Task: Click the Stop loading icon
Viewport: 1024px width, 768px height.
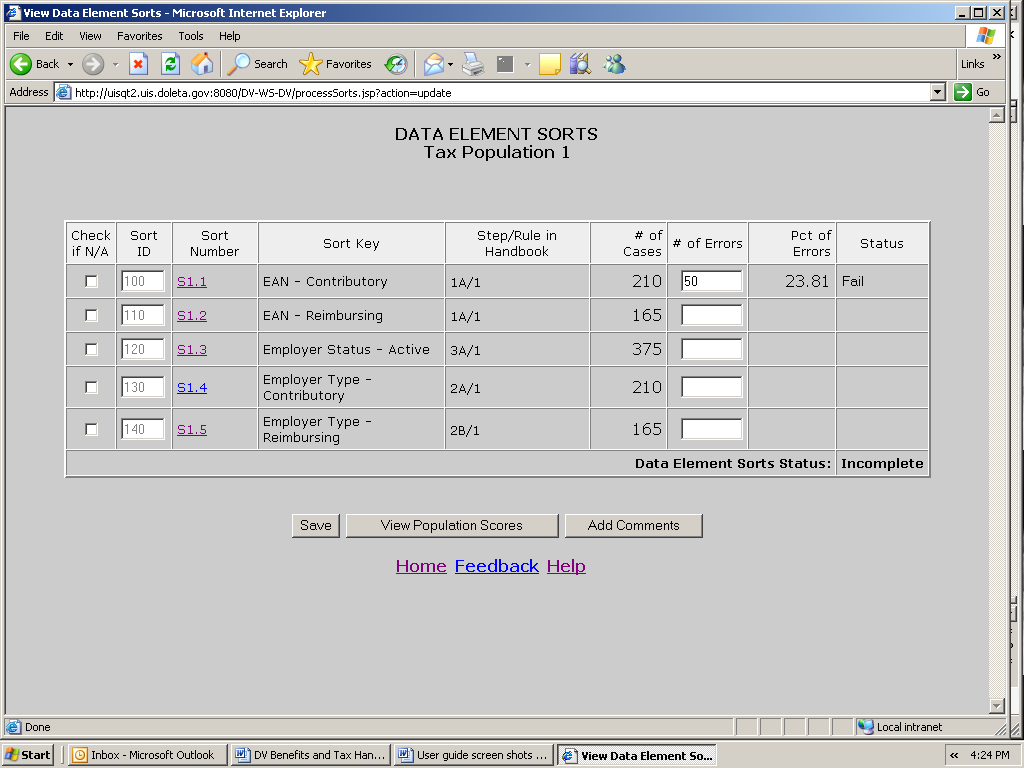Action: pos(139,64)
